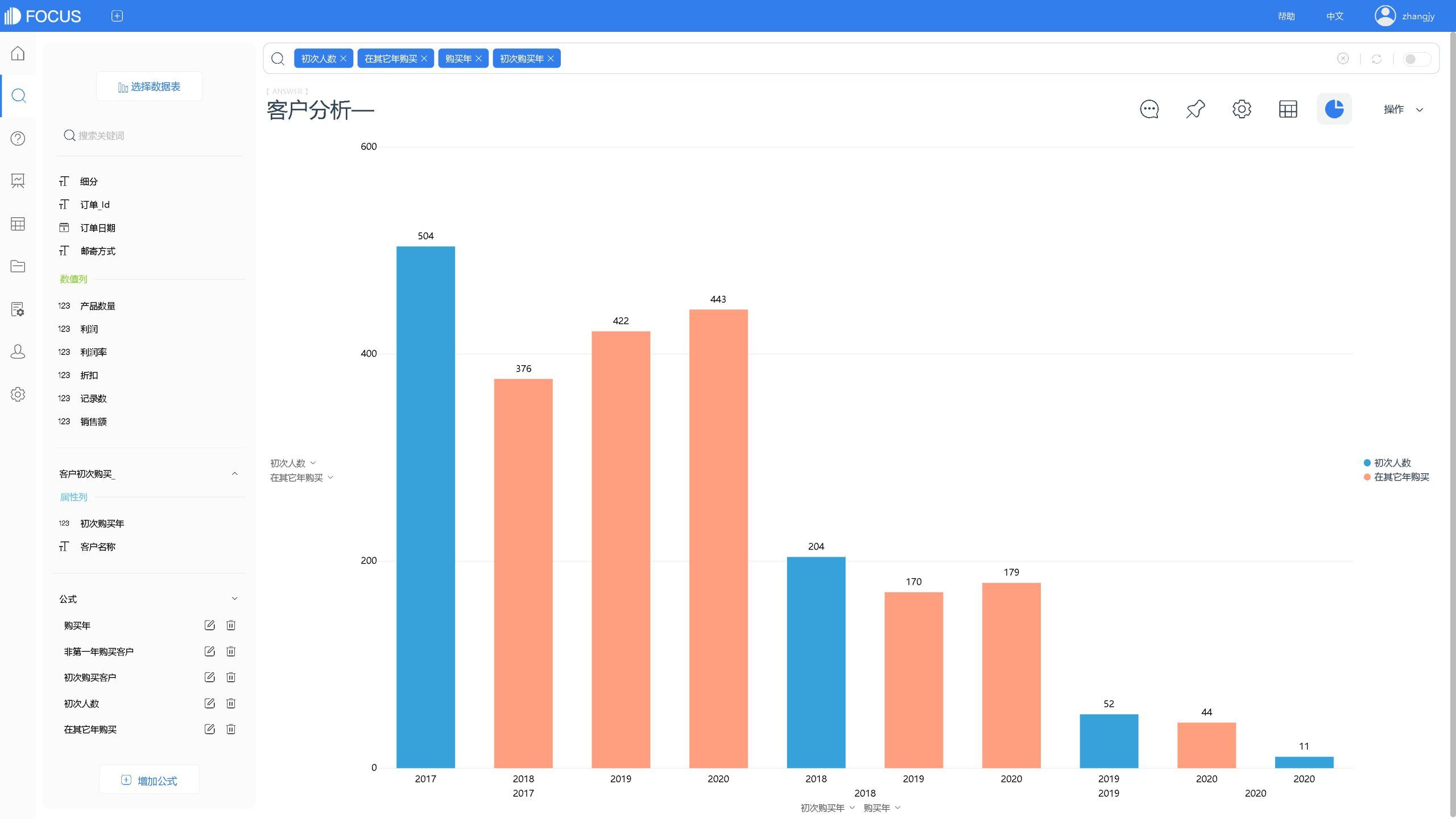Open the folder resources sidebar icon
Viewport: 1456px width, 819px height.
tap(18, 266)
